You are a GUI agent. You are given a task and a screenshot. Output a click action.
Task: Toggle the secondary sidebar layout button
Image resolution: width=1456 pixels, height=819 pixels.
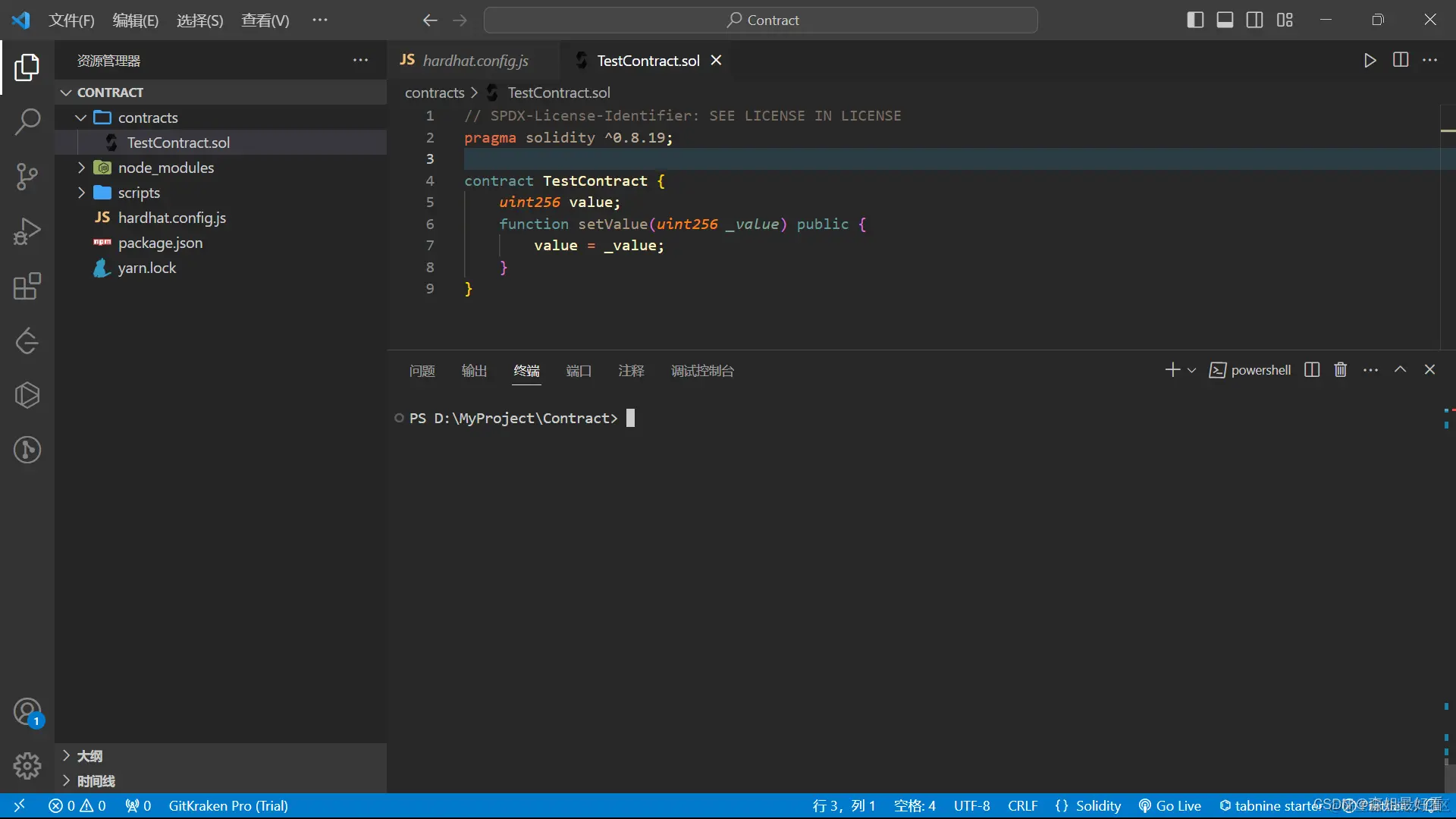(1254, 20)
